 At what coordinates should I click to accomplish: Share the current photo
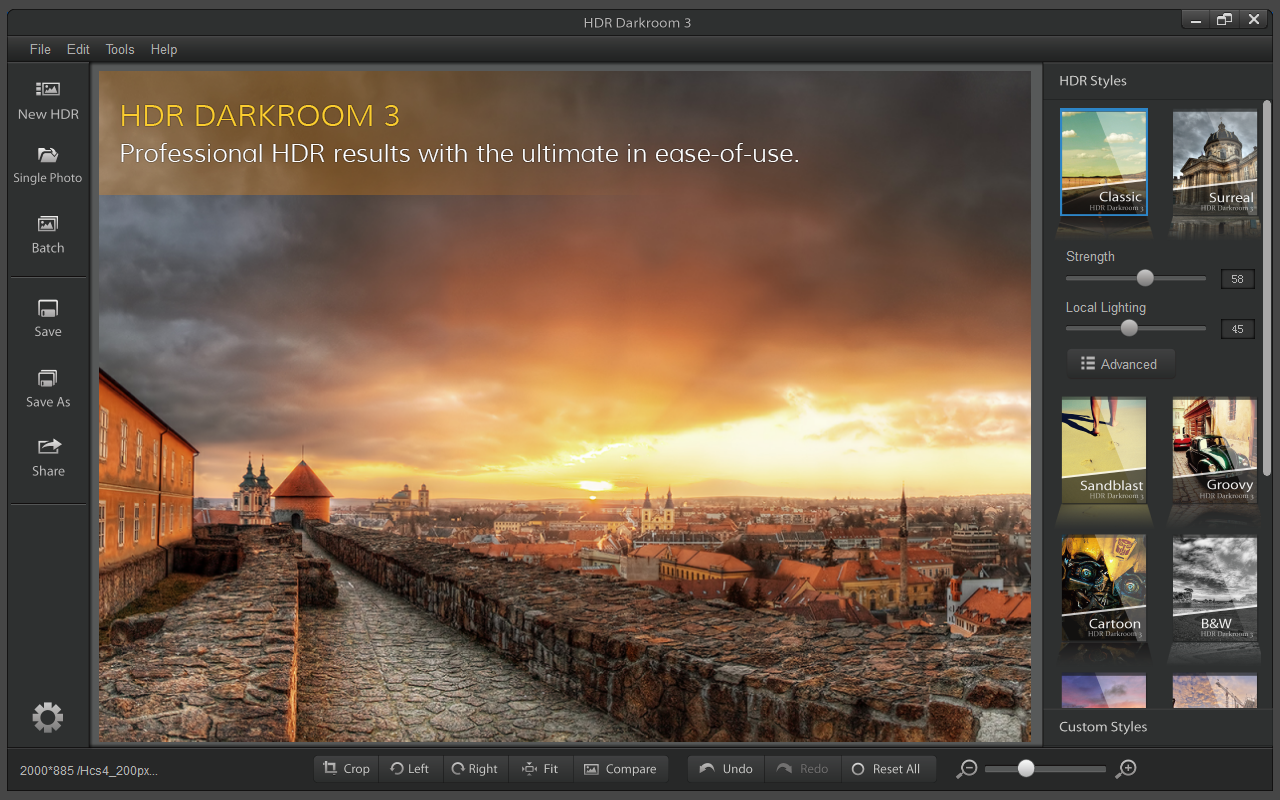click(x=48, y=448)
